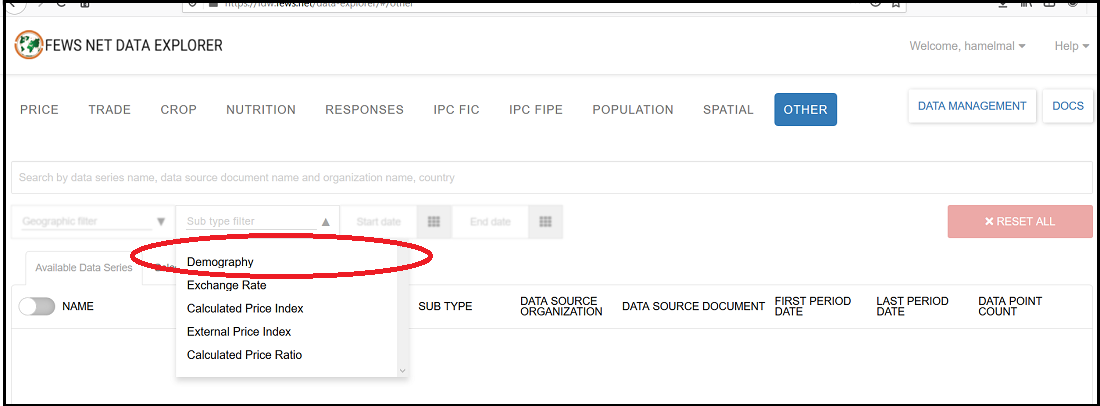Go to the NUTRITION tab
1100x406 pixels.
pyautogui.click(x=261, y=110)
